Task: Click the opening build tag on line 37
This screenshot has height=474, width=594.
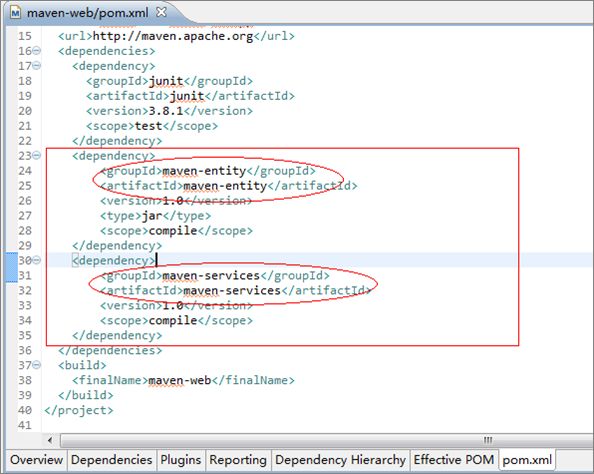Action: [82, 365]
